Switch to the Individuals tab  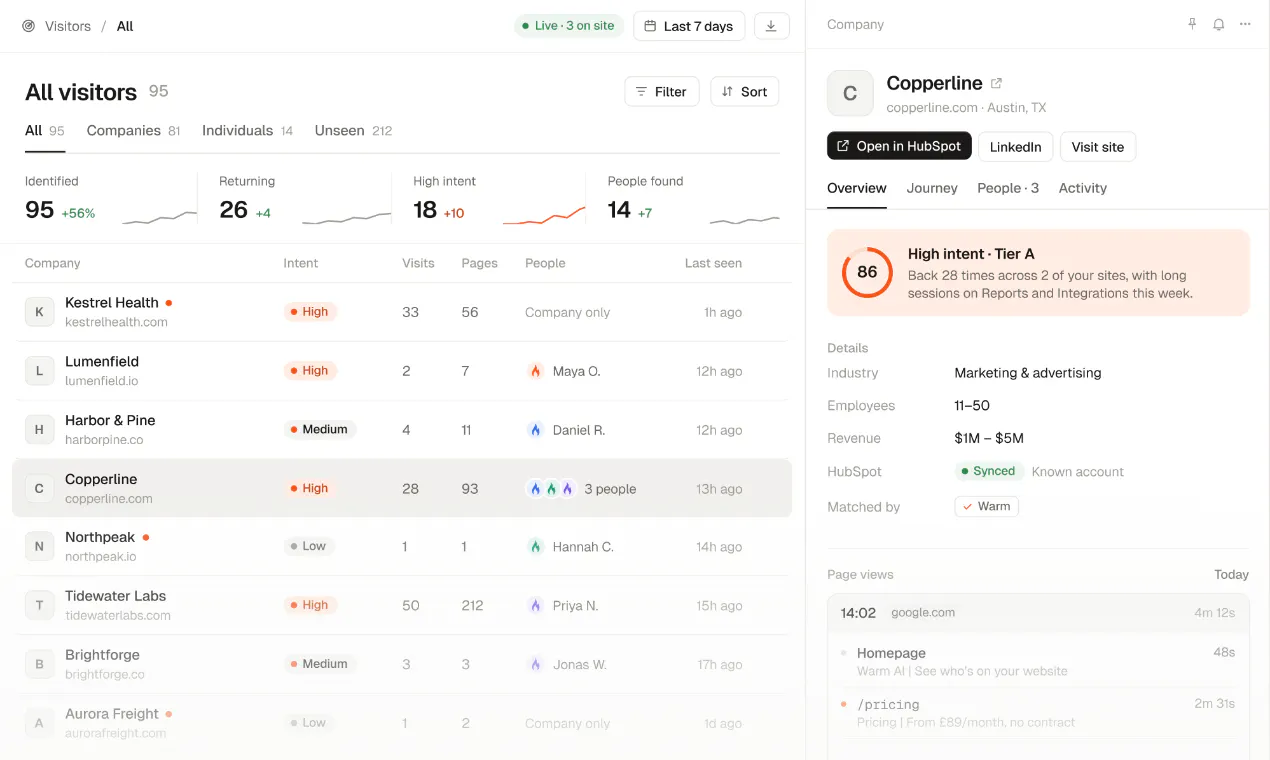click(x=247, y=131)
